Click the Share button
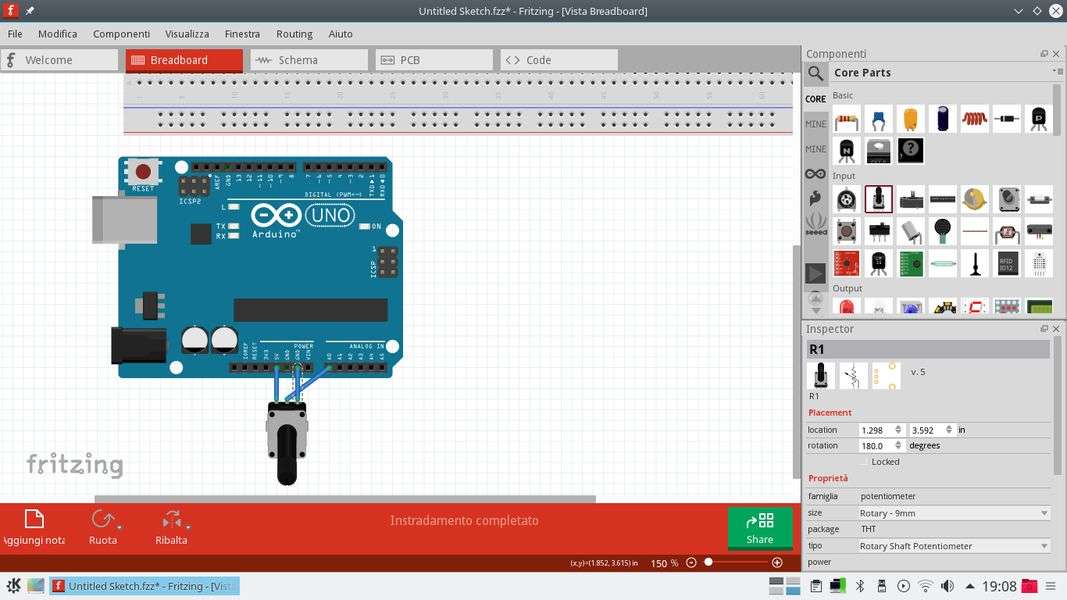 coord(759,528)
